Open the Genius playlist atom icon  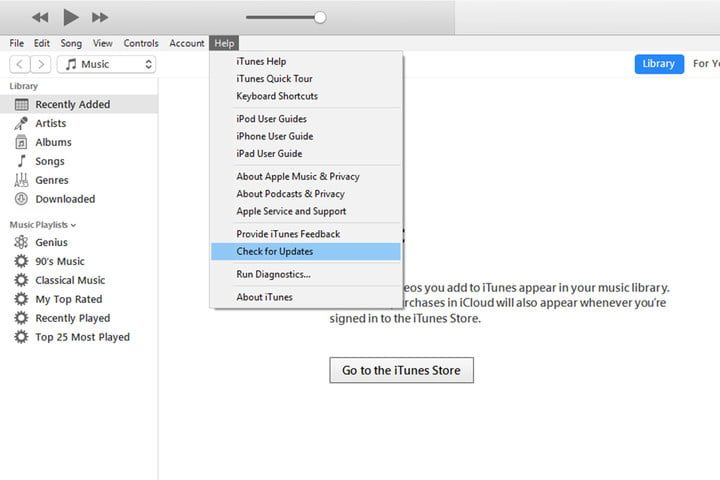(x=21, y=242)
